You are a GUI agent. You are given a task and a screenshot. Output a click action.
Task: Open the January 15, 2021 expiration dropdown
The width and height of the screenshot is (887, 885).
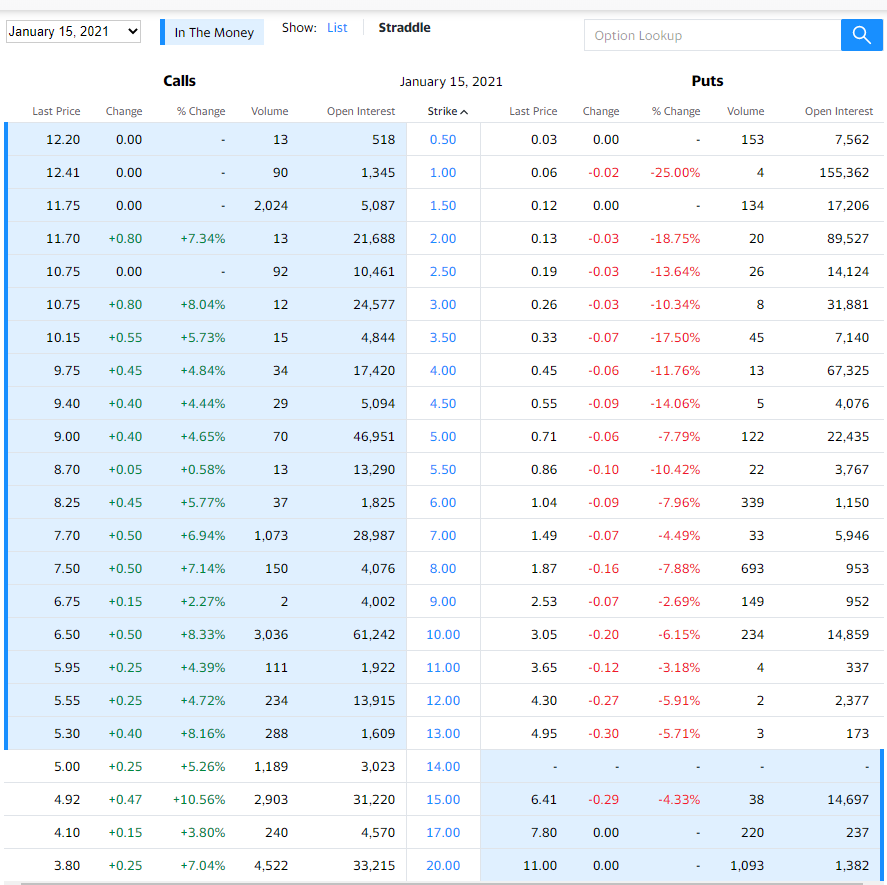[x=74, y=32]
